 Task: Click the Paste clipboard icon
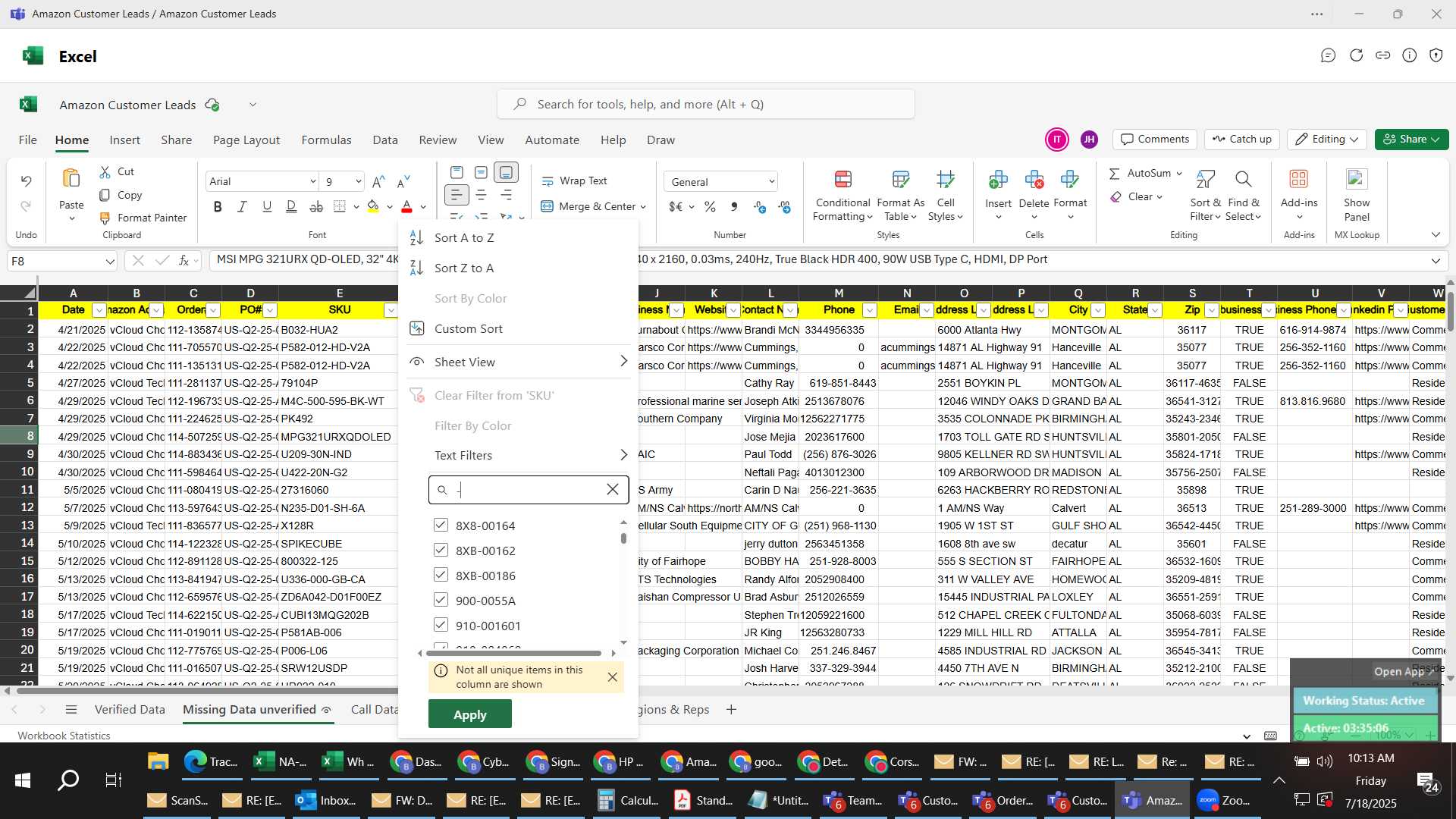click(x=71, y=179)
